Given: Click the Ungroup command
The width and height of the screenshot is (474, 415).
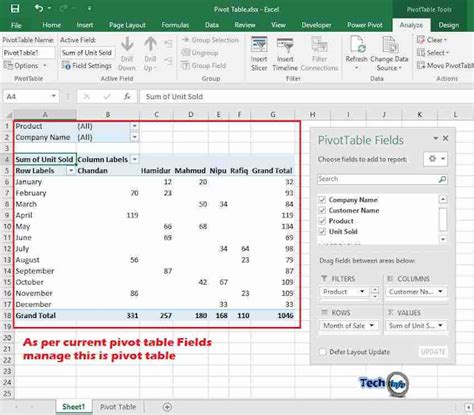Looking at the screenshot, I should [200, 53].
